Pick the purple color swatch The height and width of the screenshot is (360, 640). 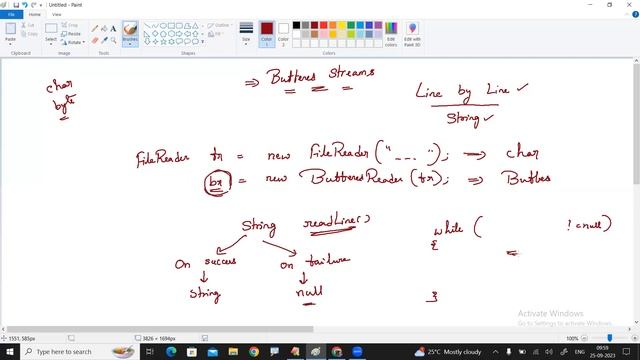click(x=378, y=25)
